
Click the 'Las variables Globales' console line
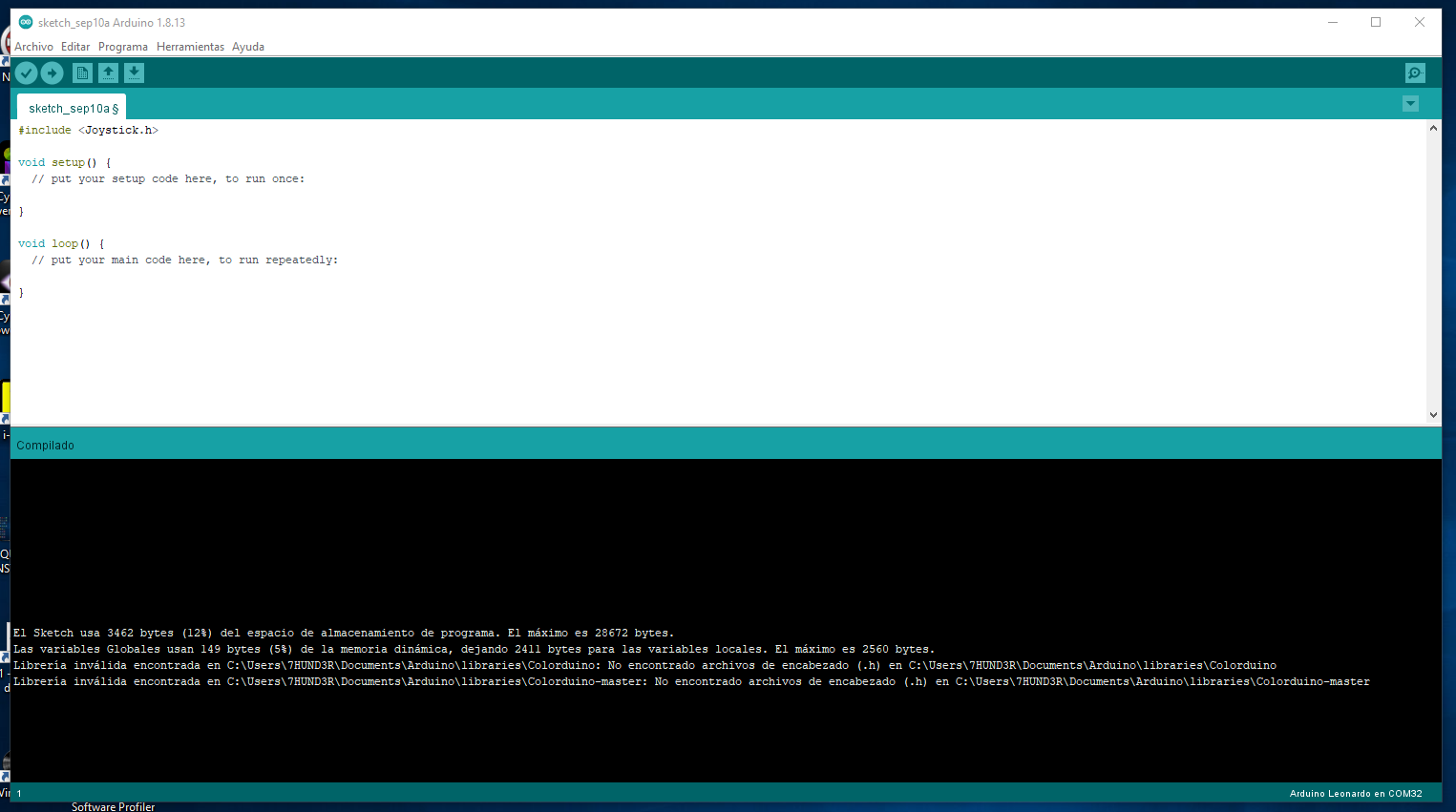tap(475, 649)
